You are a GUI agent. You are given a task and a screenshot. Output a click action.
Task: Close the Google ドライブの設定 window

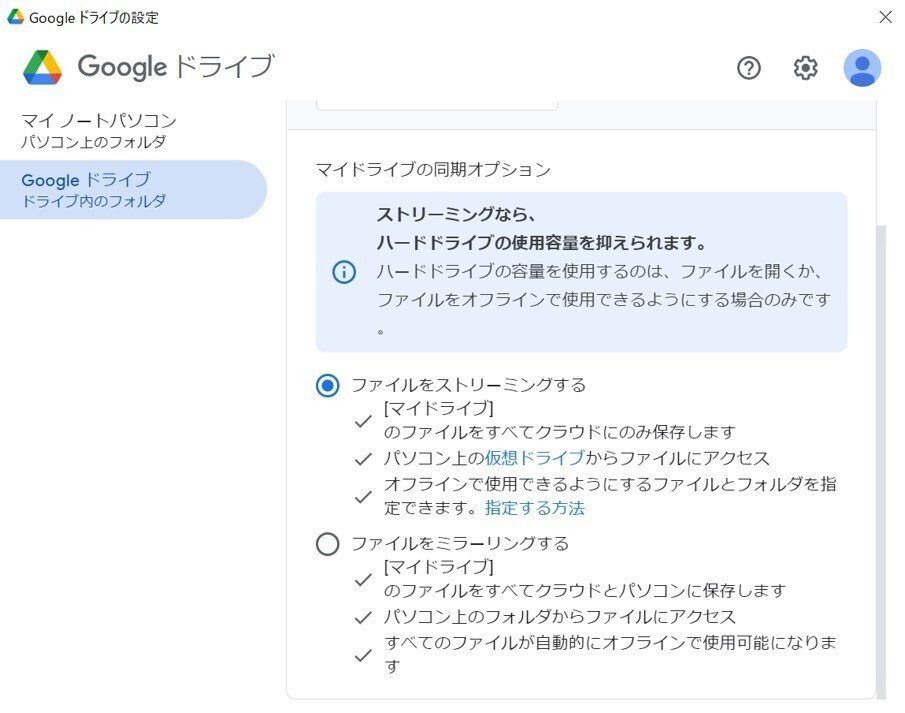[x=885, y=17]
